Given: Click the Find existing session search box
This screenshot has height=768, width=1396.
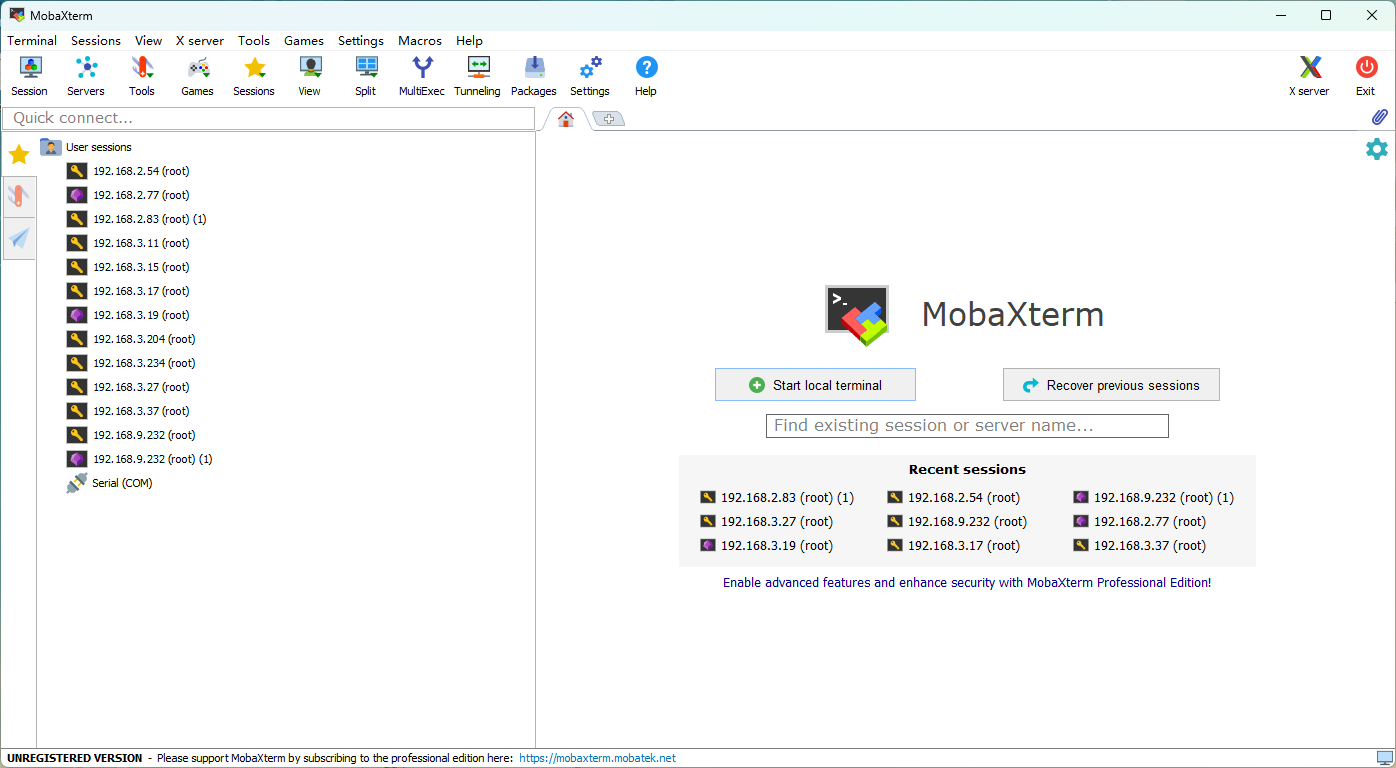Looking at the screenshot, I should (x=967, y=426).
